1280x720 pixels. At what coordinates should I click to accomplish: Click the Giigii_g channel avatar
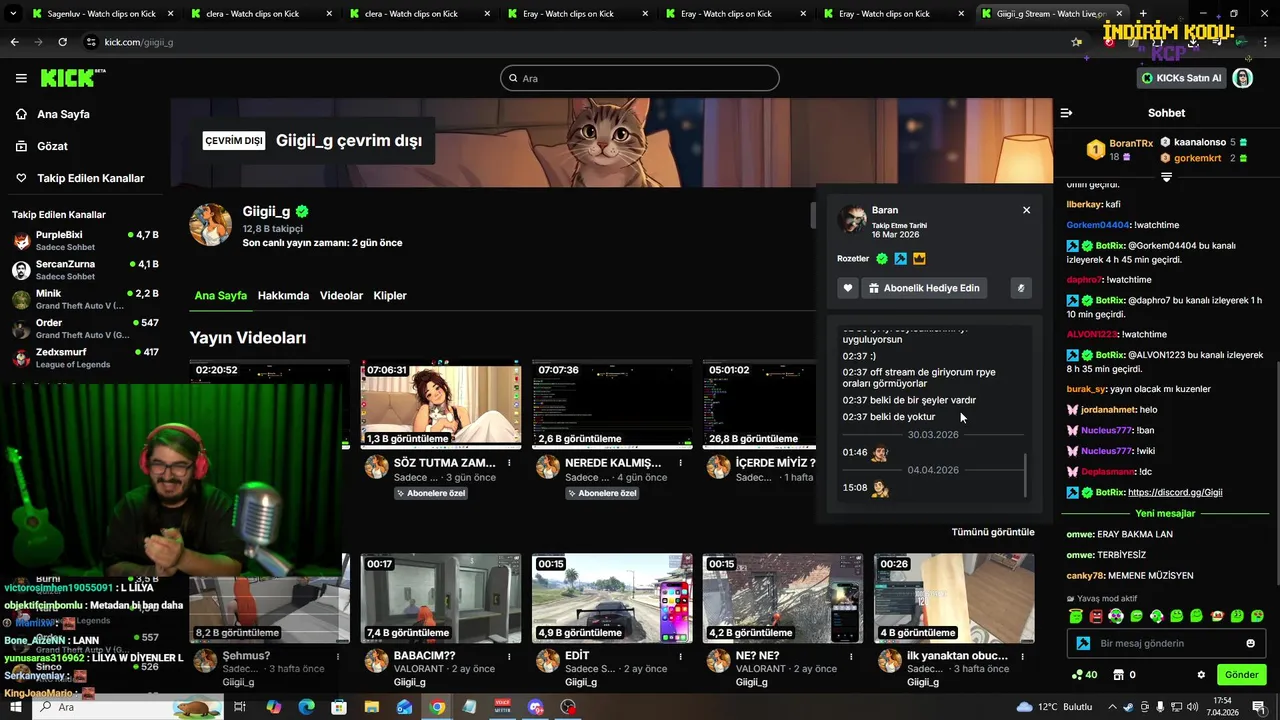pos(211,225)
